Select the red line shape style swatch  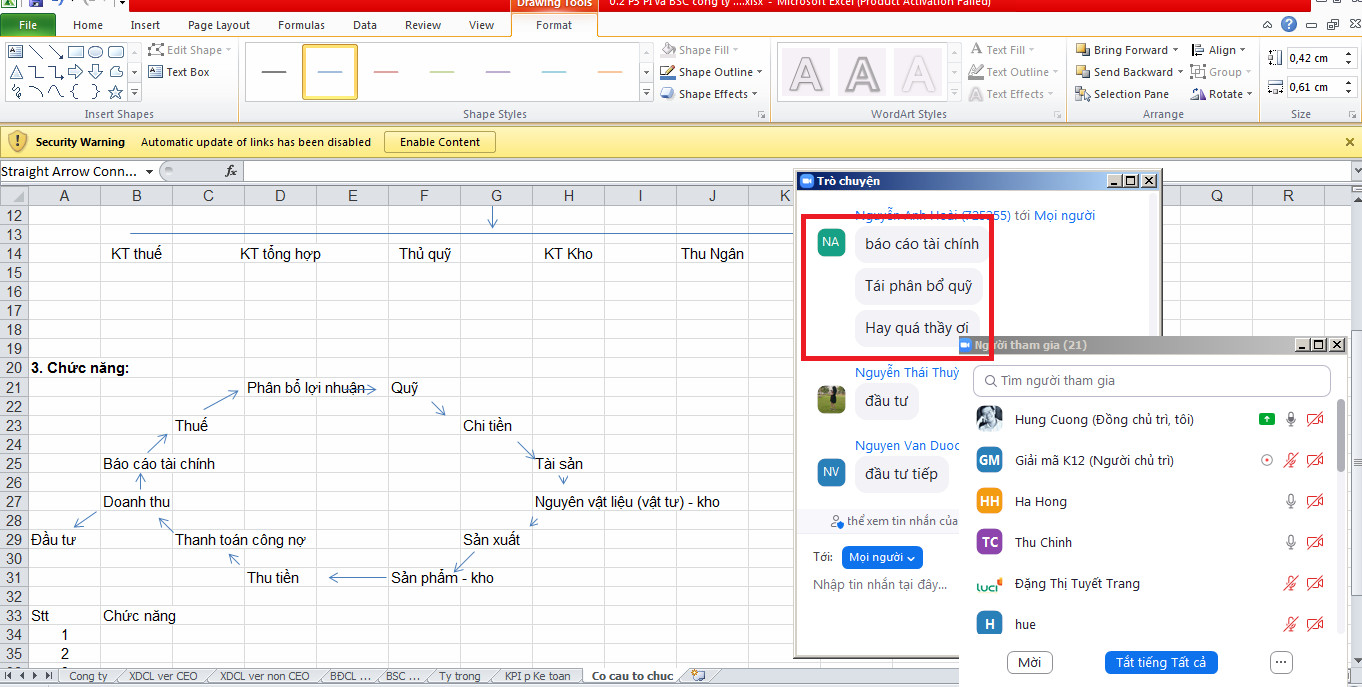[386, 72]
